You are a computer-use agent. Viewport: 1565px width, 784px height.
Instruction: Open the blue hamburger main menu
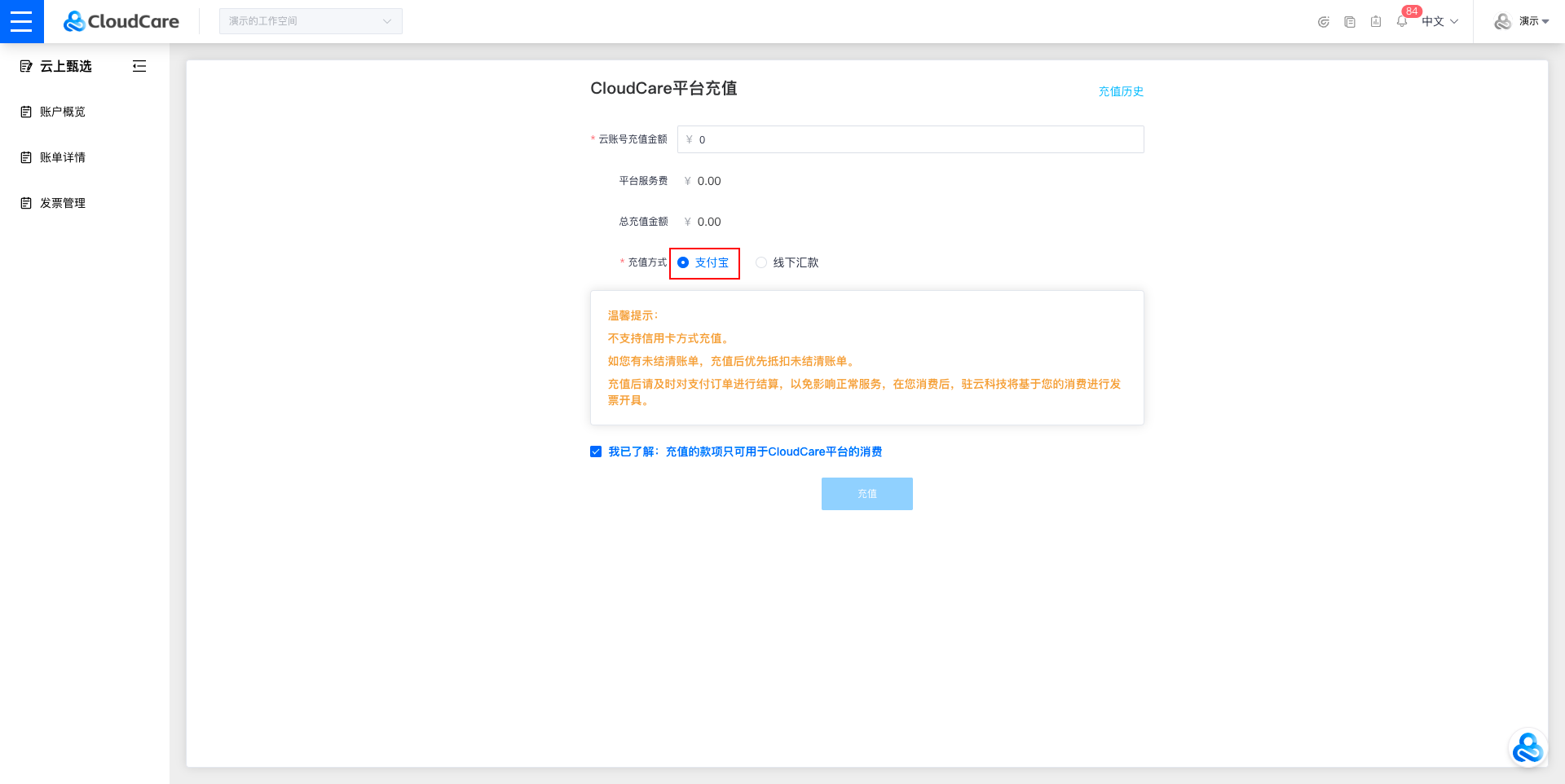tap(21, 21)
